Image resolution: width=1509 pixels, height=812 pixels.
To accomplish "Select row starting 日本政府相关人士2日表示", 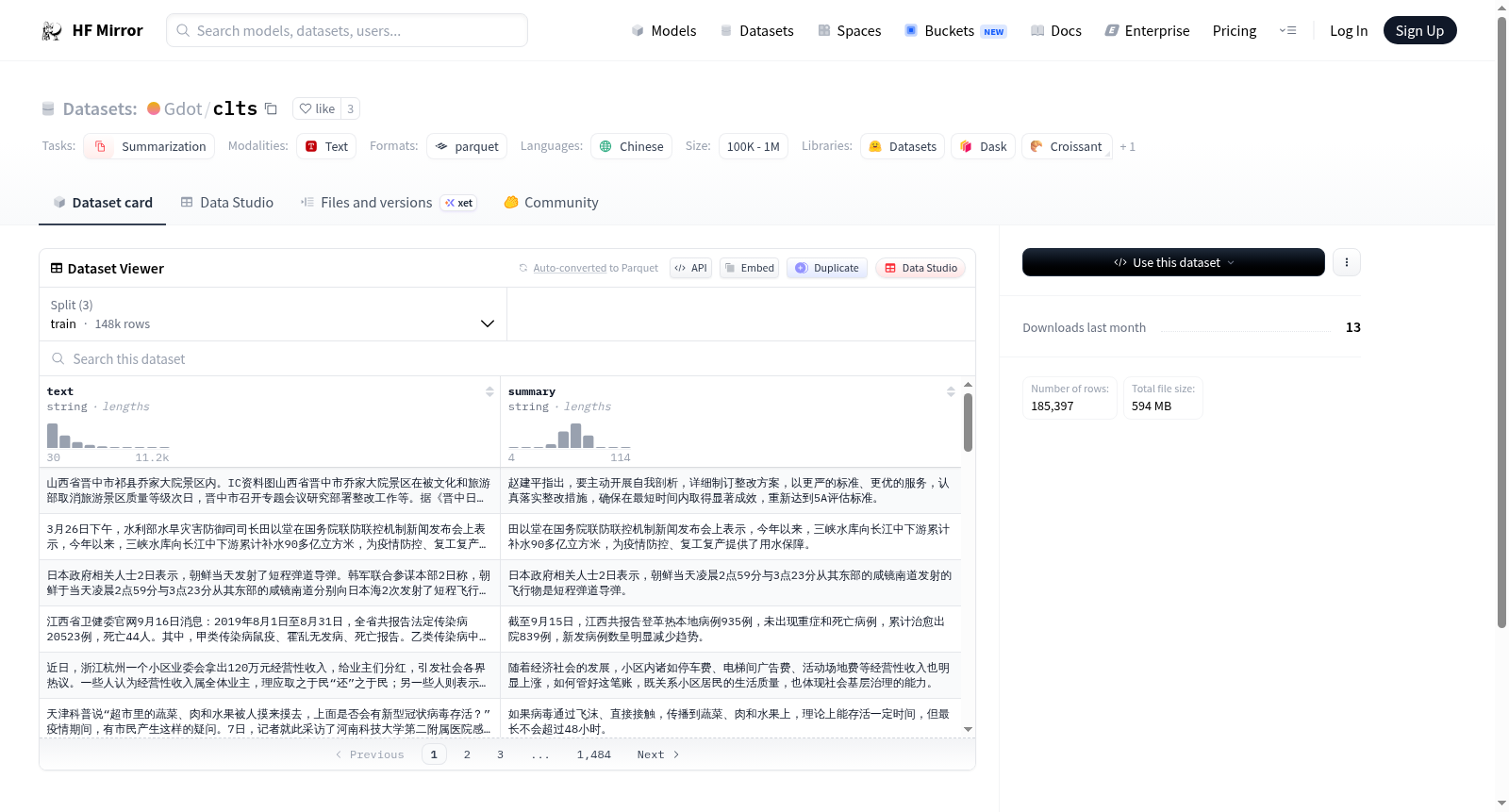I will [500, 583].
